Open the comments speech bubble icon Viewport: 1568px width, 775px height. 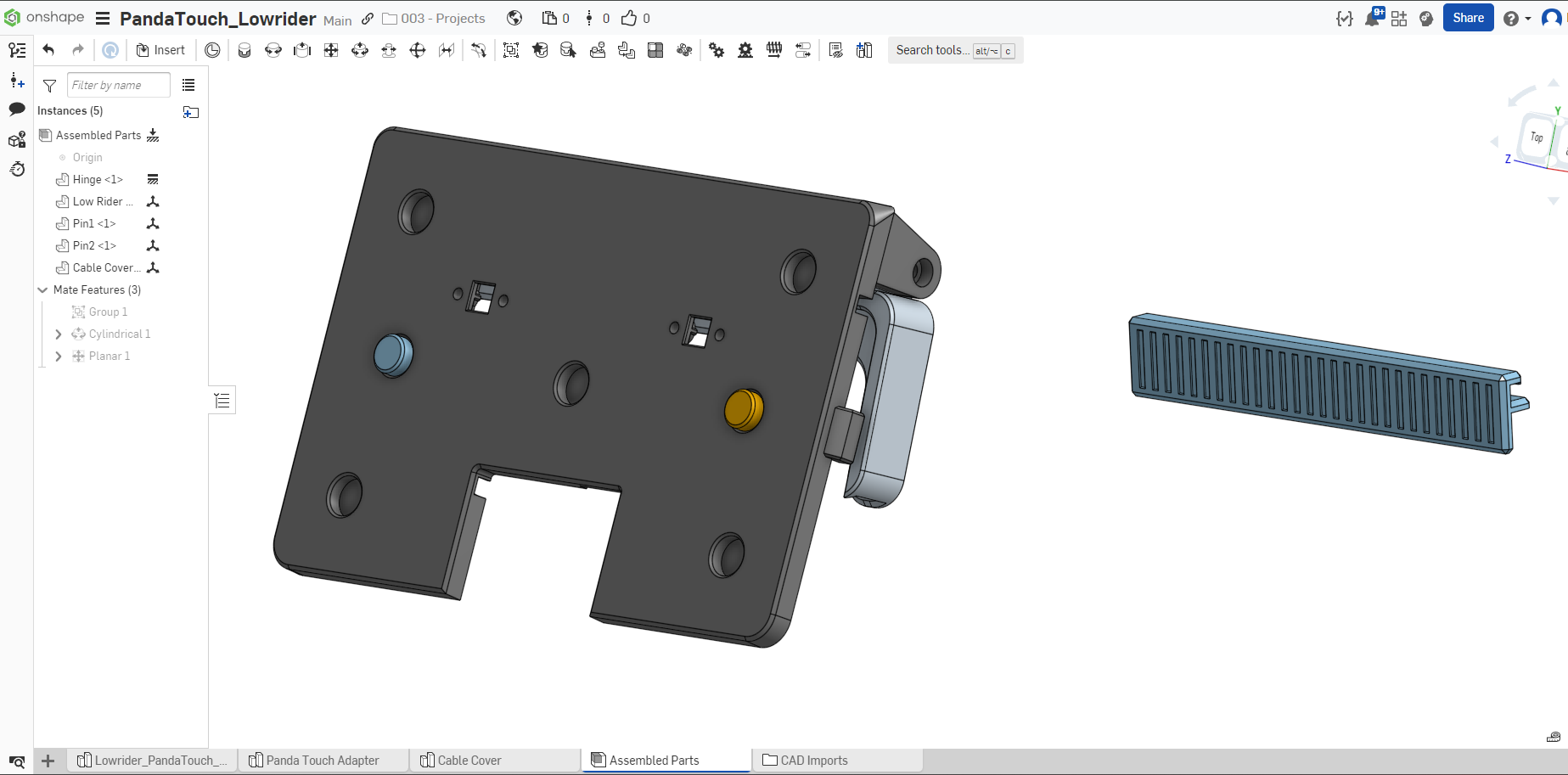tap(17, 110)
